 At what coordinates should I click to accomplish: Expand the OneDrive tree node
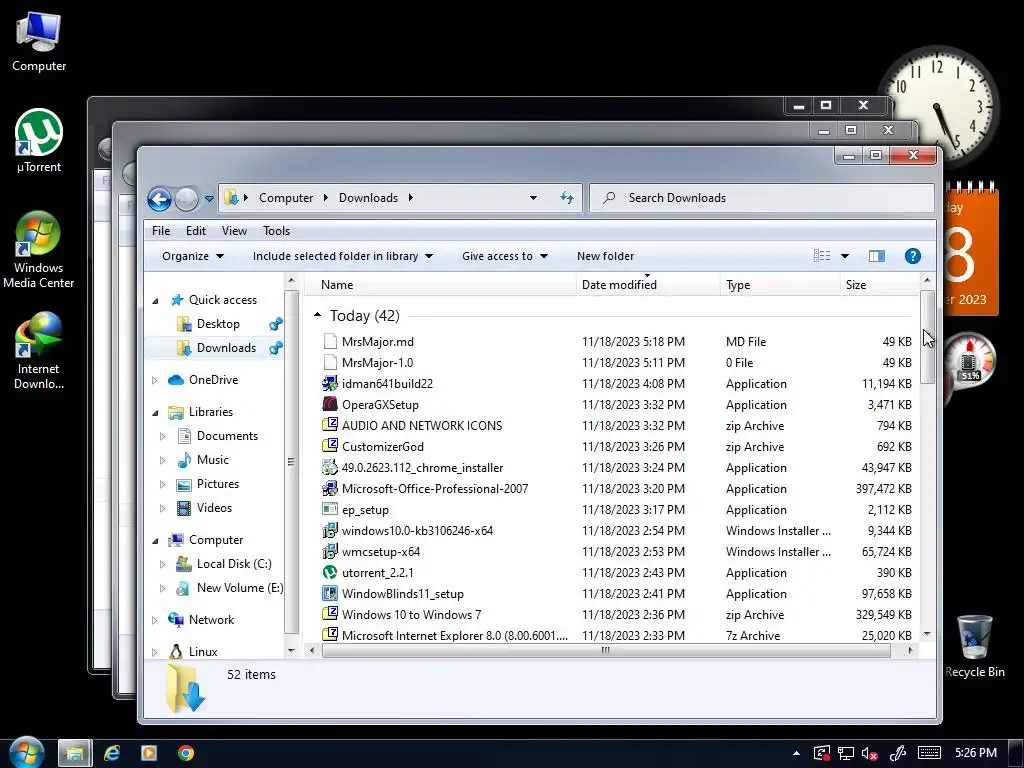tap(155, 380)
